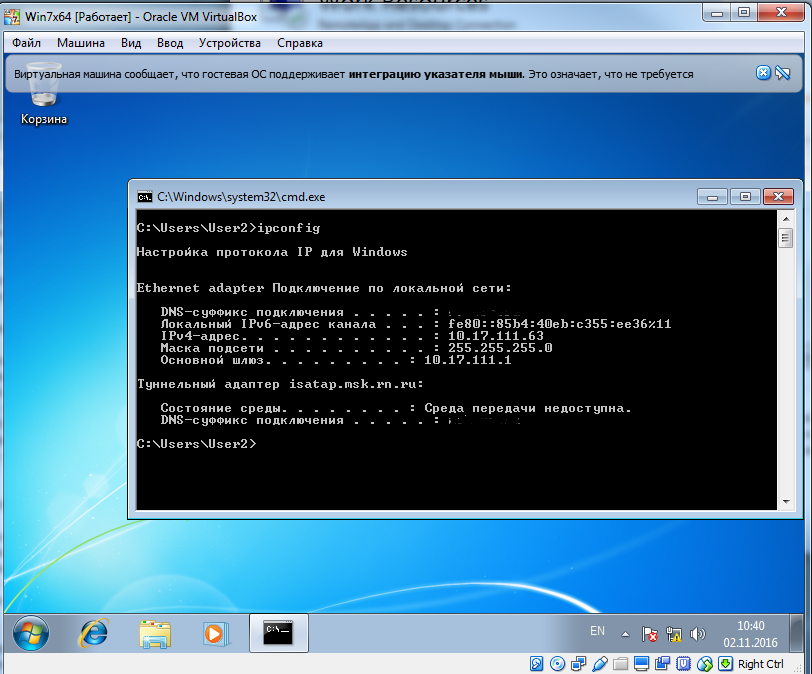Click the gateway 10.17.111.1 text

pos(468,360)
